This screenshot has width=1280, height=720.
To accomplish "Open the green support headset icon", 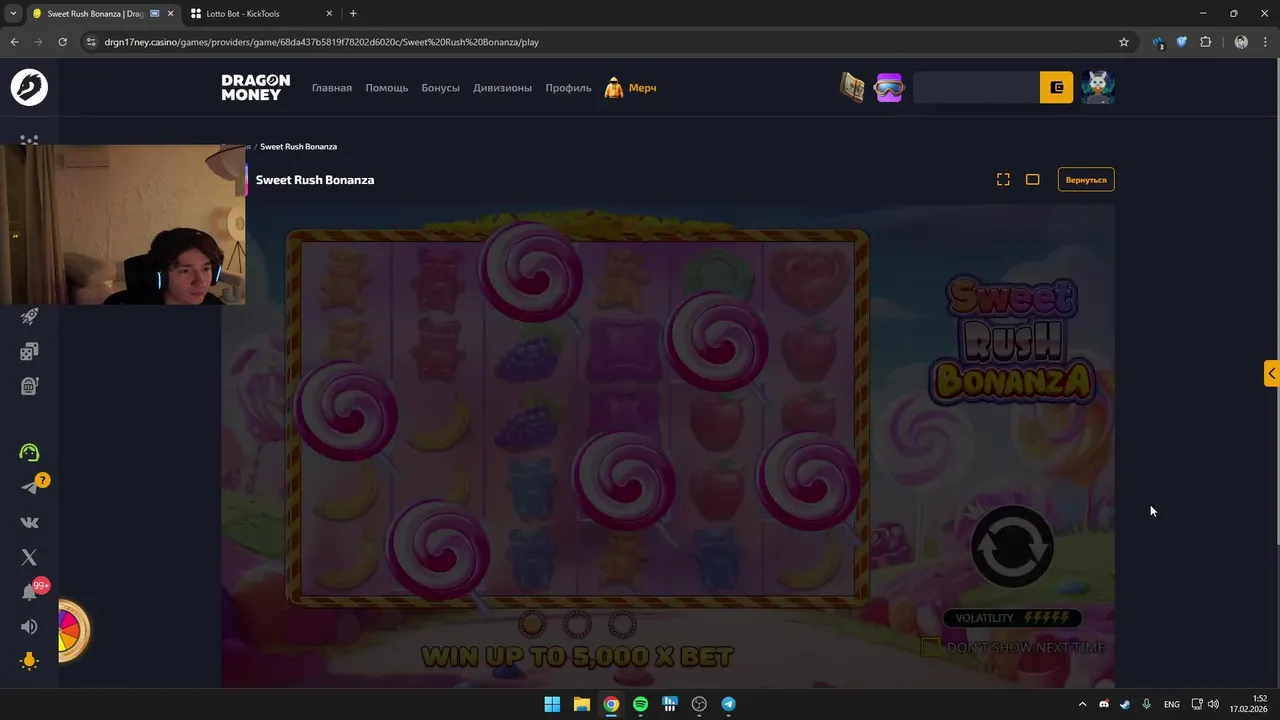I will click(x=29, y=453).
